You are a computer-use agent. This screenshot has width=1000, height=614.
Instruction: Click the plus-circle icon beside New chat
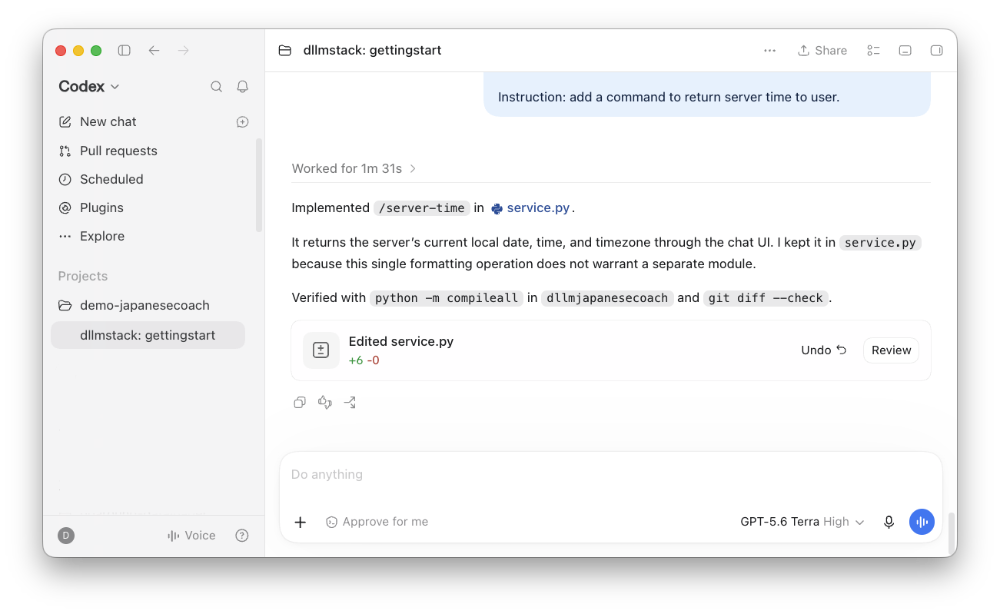pyautogui.click(x=242, y=122)
